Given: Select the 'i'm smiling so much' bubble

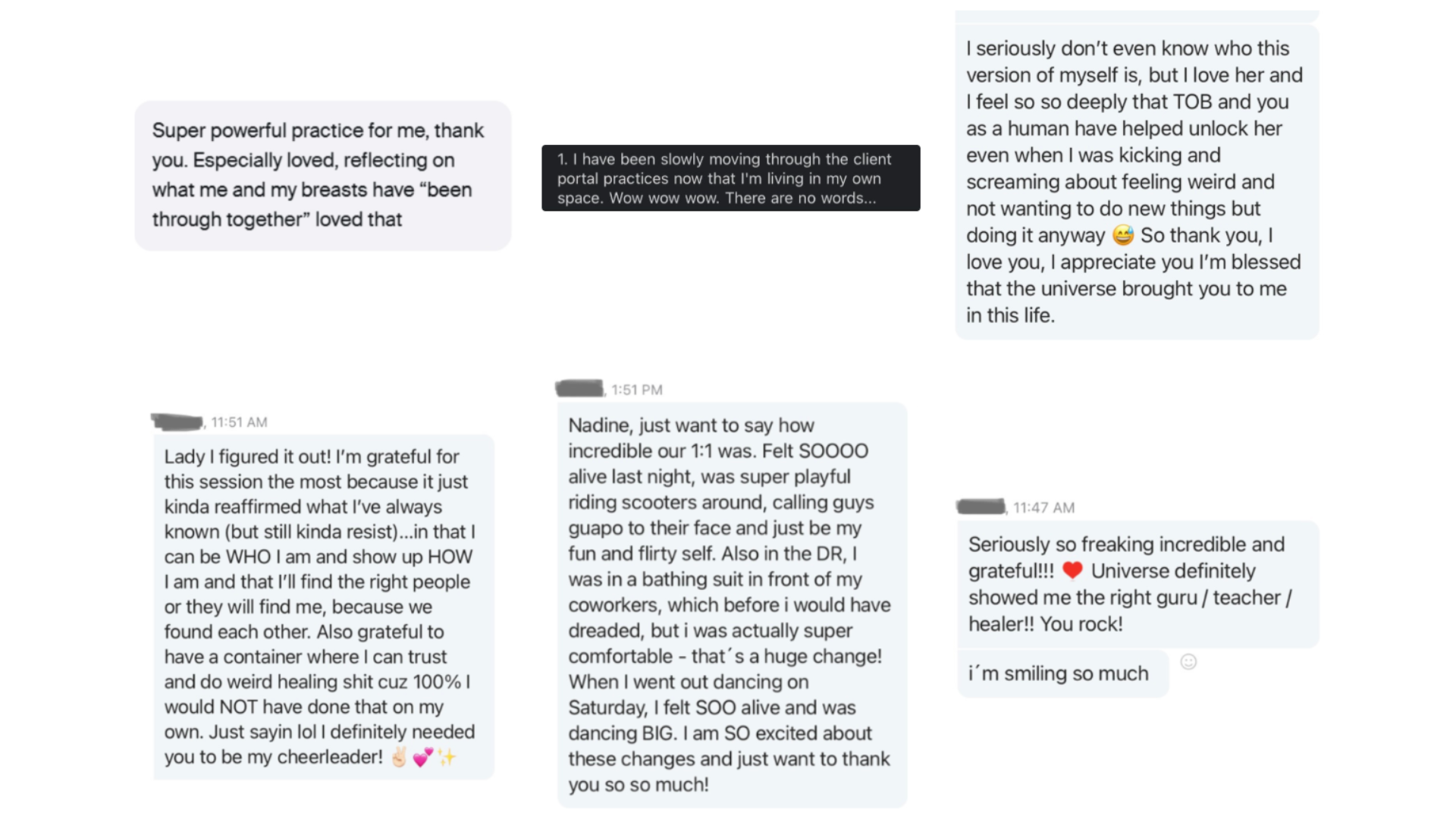Looking at the screenshot, I should (1062, 673).
